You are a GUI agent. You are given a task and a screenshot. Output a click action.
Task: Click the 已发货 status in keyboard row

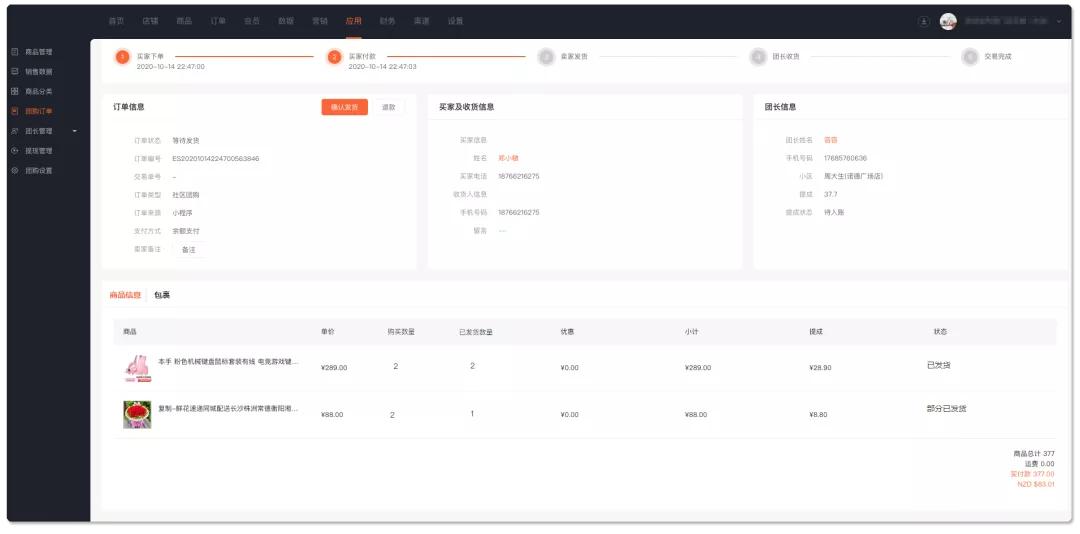(939, 365)
